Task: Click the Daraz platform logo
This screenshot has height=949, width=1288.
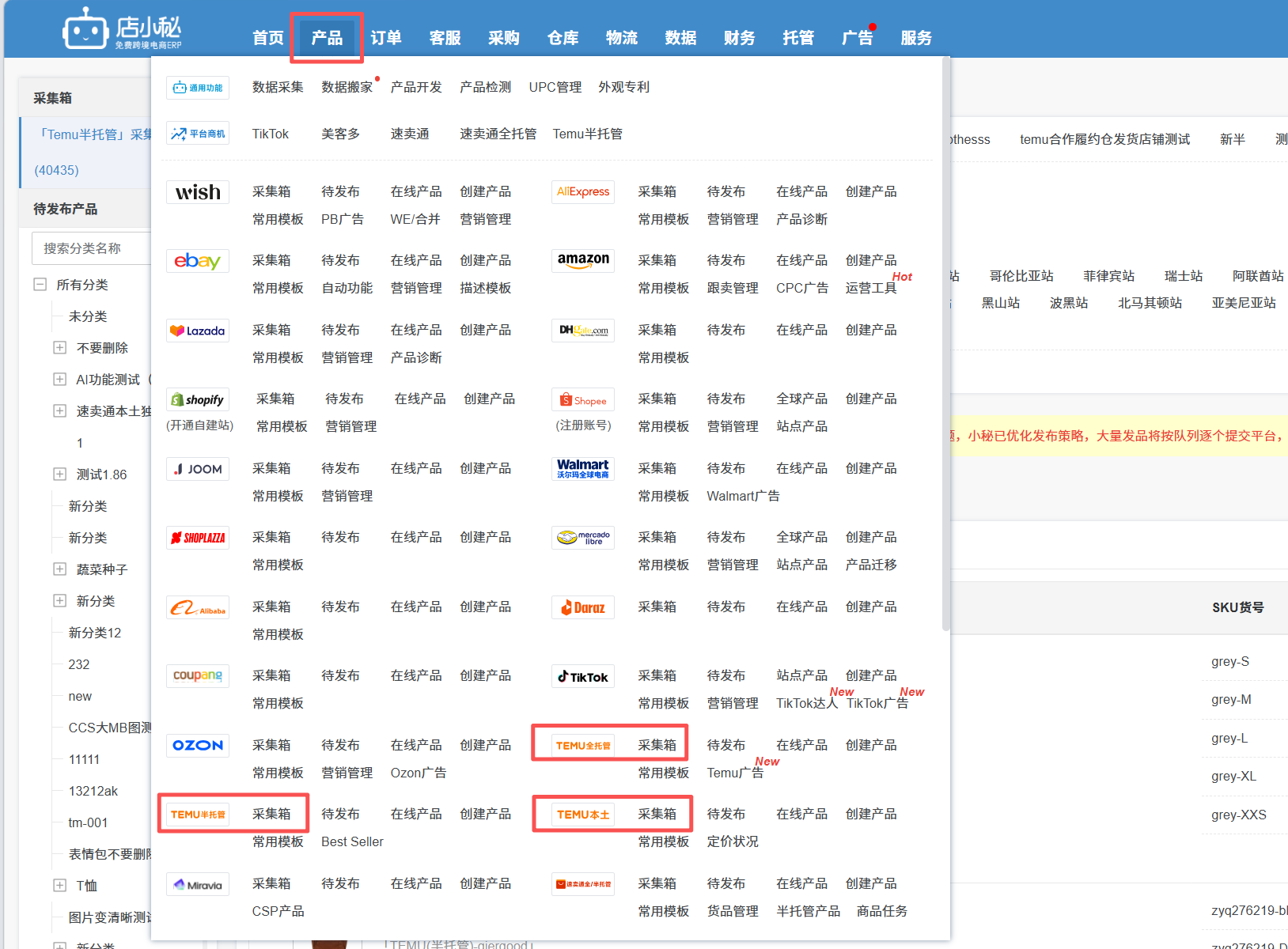Action: point(583,607)
